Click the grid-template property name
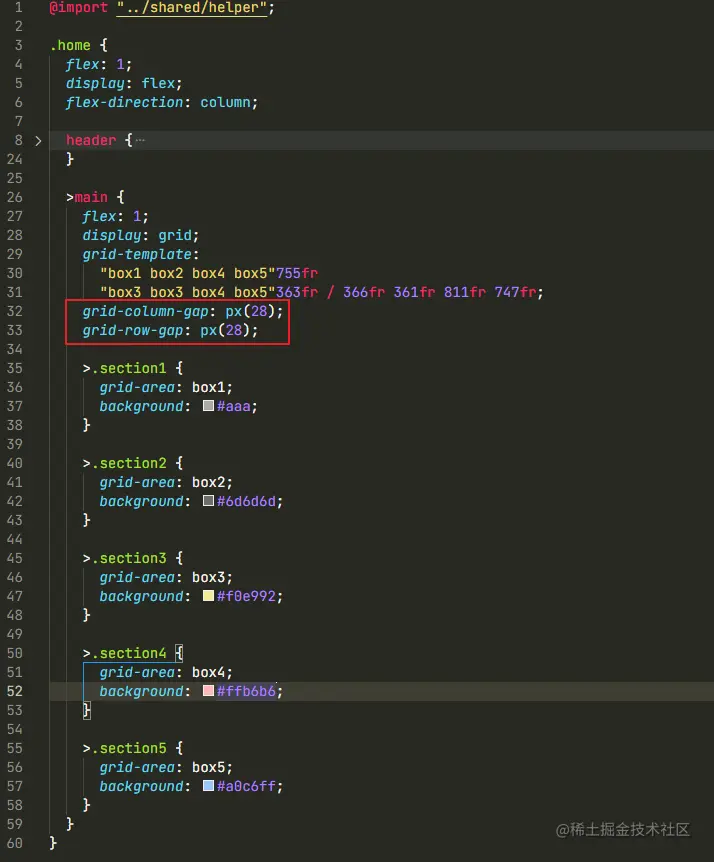The width and height of the screenshot is (714, 862). [x=137, y=254]
